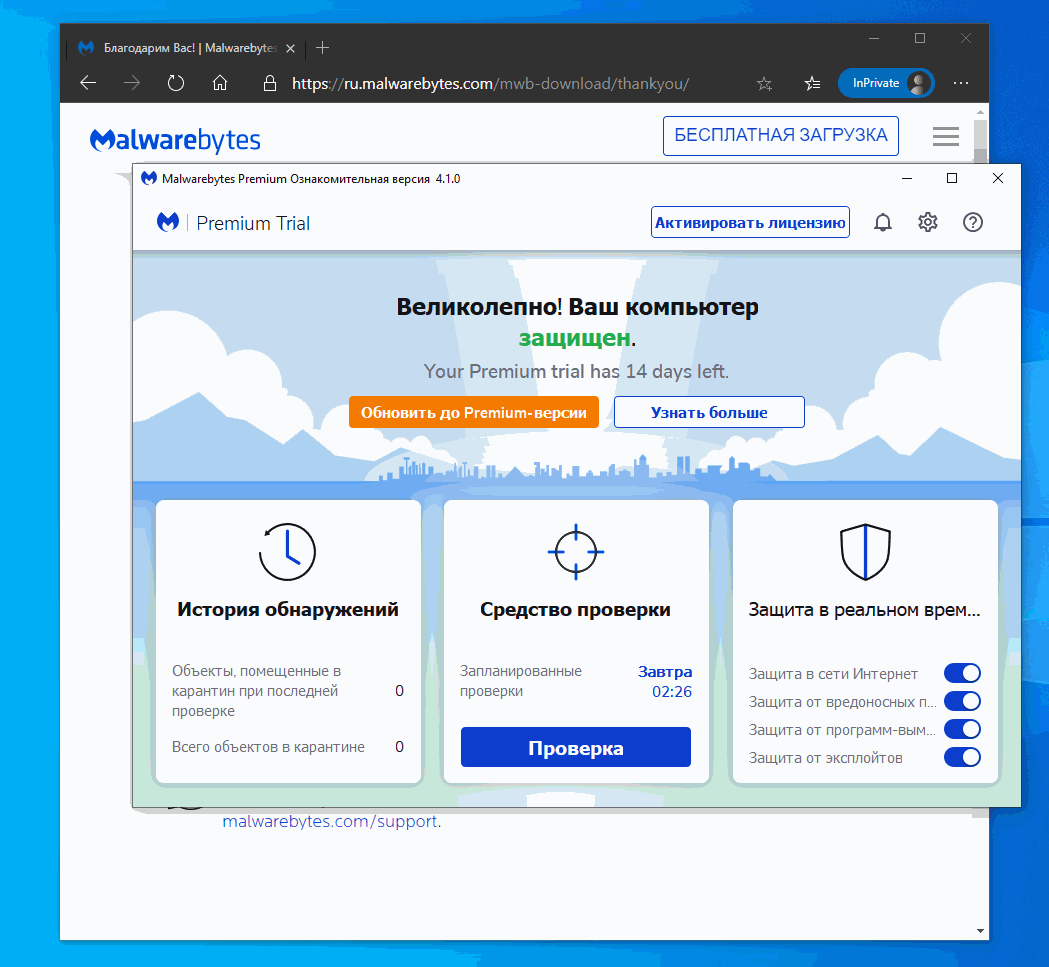Click the Malwarebytes M logo beside Premium Trial
Screen dimensions: 1049x967
click(x=167, y=222)
